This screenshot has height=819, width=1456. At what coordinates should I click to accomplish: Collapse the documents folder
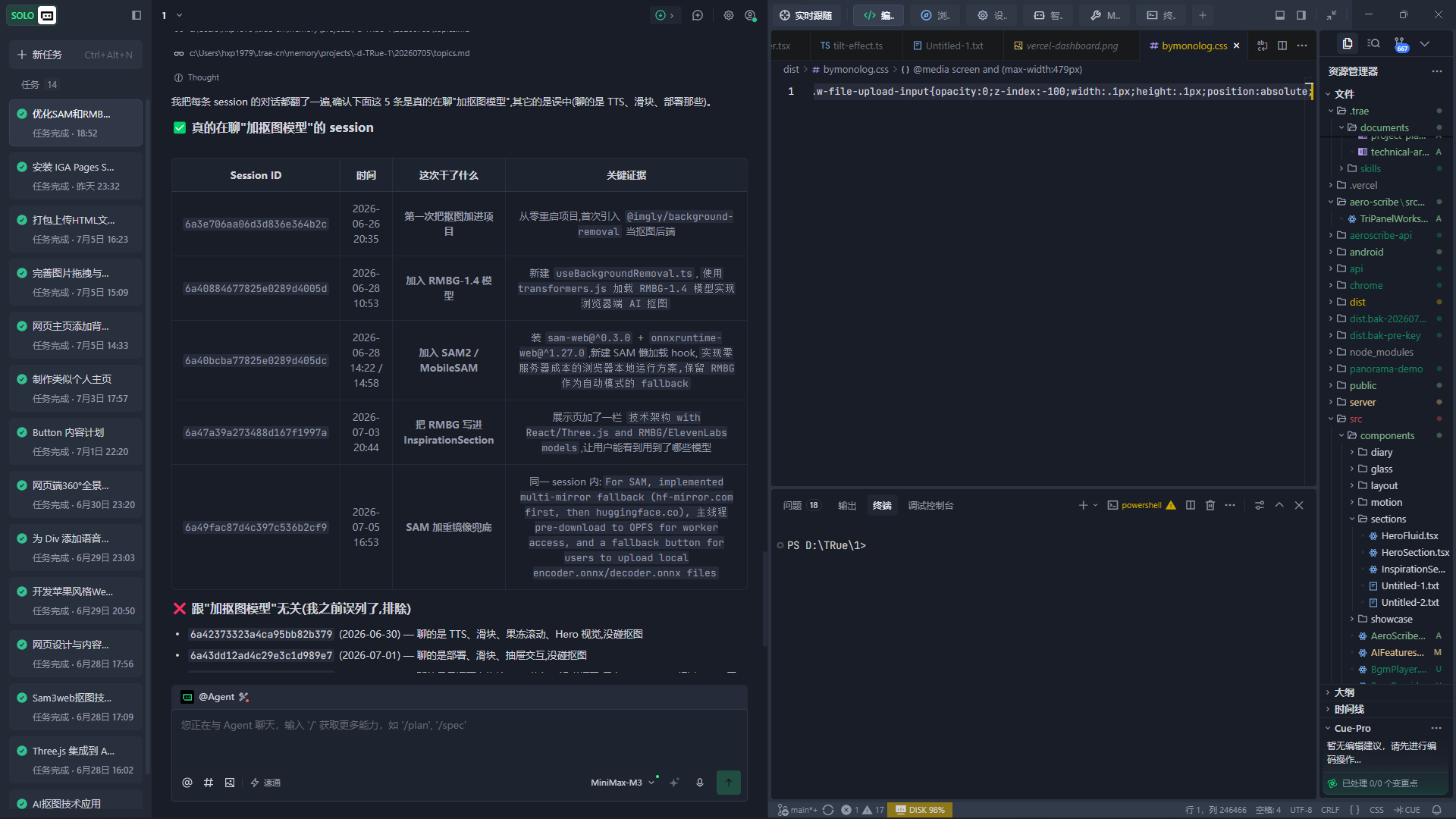tap(1384, 127)
